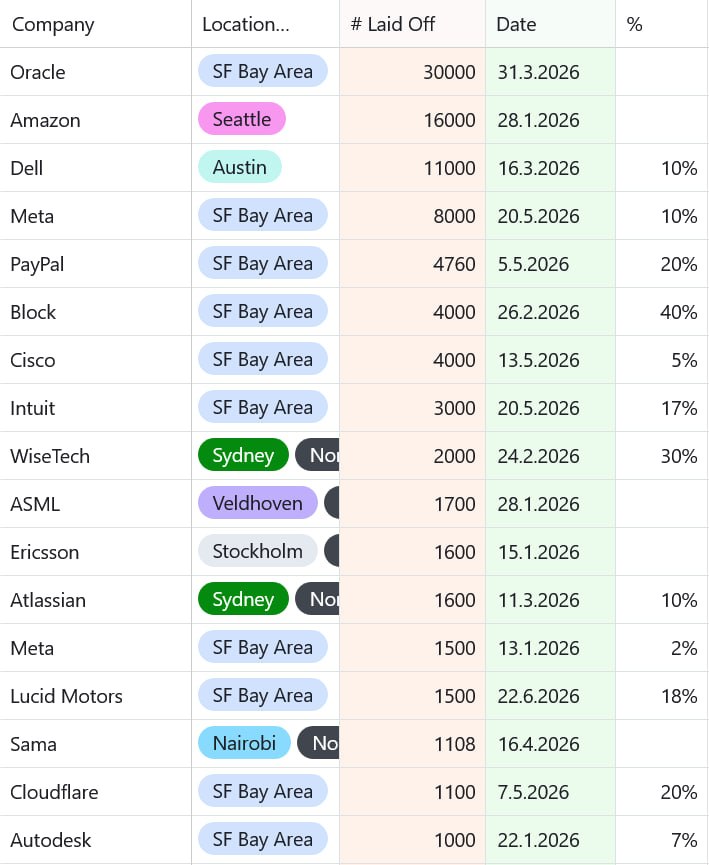Click the % column header
The height and width of the screenshot is (865, 709).
[x=662, y=24]
